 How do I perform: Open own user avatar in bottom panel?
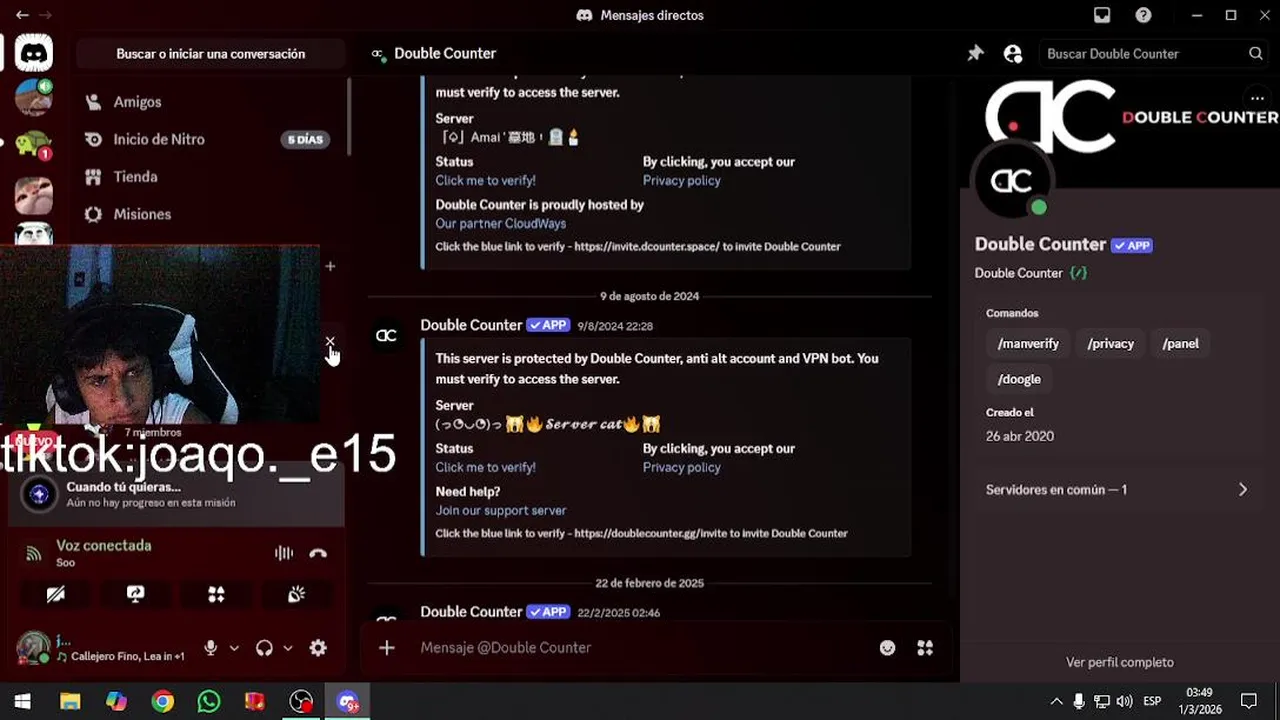click(33, 648)
